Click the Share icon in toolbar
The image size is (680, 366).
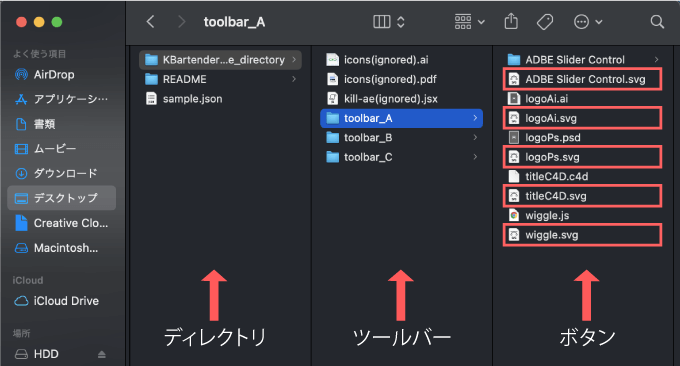pyautogui.click(x=511, y=21)
